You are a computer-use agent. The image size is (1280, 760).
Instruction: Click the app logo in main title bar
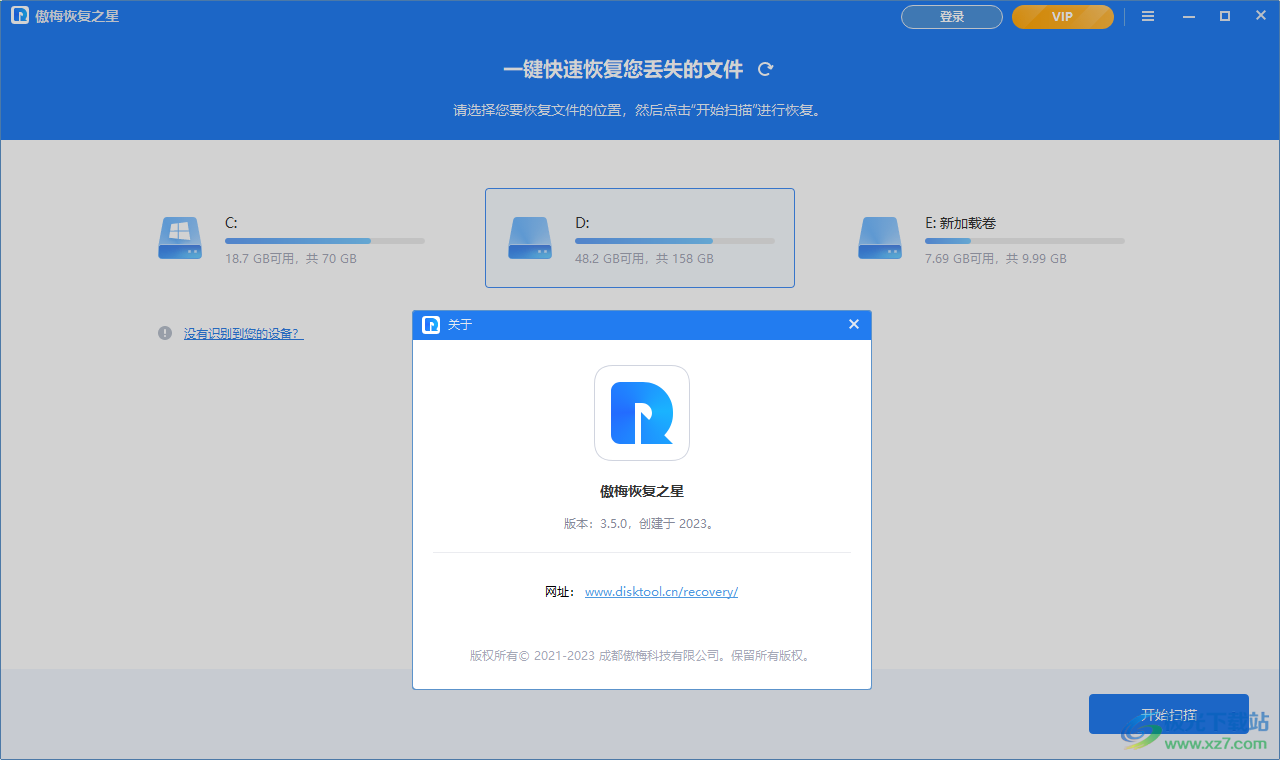pos(20,16)
